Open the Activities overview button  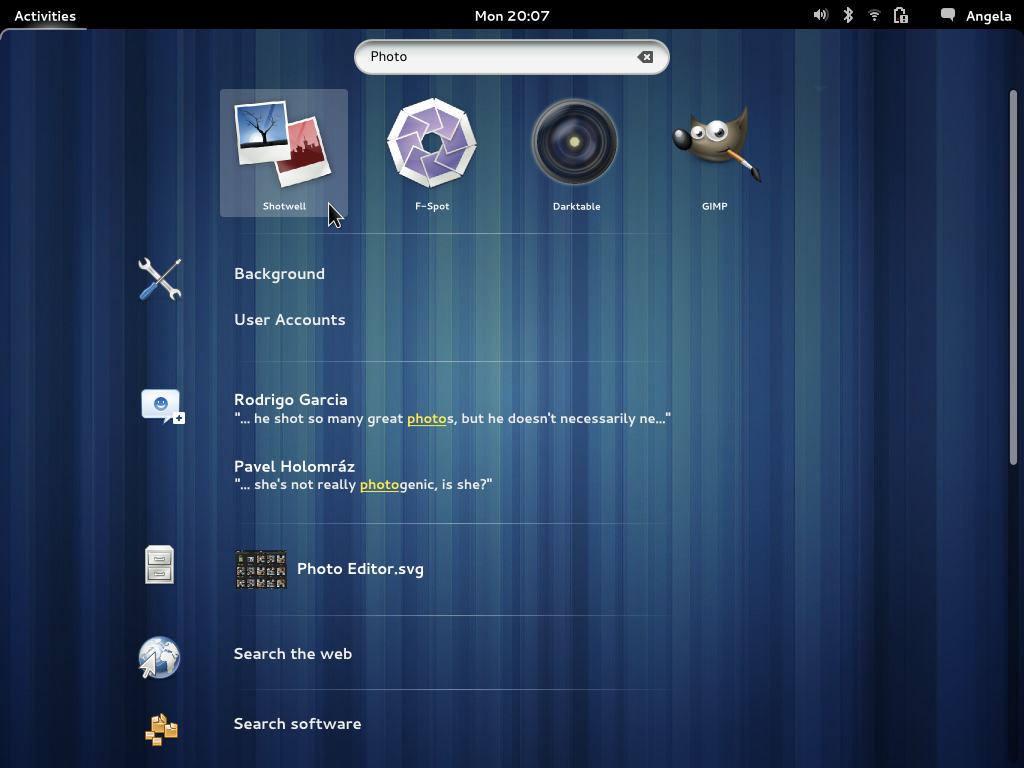tap(45, 16)
